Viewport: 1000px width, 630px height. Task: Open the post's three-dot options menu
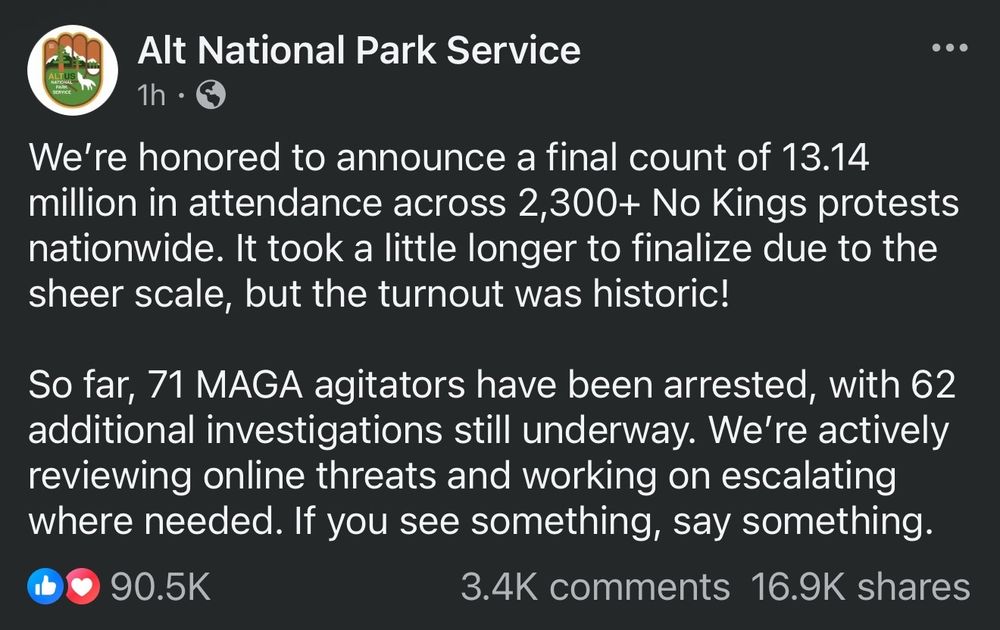949,48
